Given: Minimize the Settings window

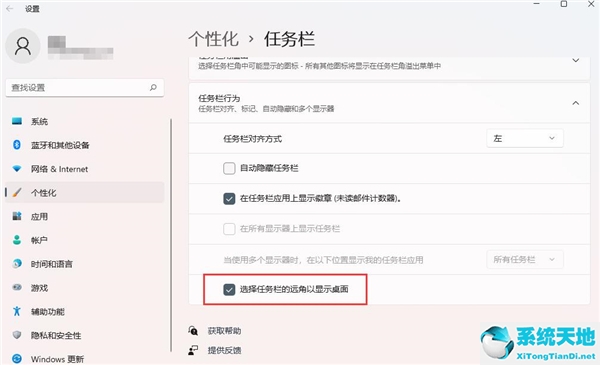Looking at the screenshot, I should pos(536,4).
